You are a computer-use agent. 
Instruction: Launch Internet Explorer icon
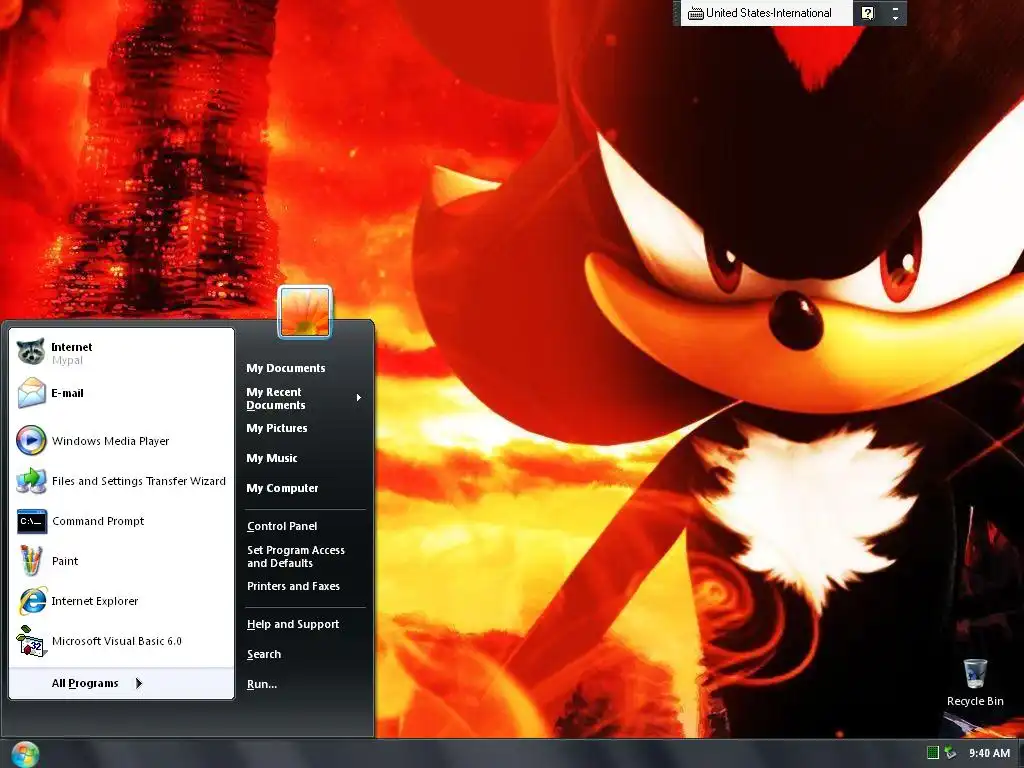(x=32, y=601)
